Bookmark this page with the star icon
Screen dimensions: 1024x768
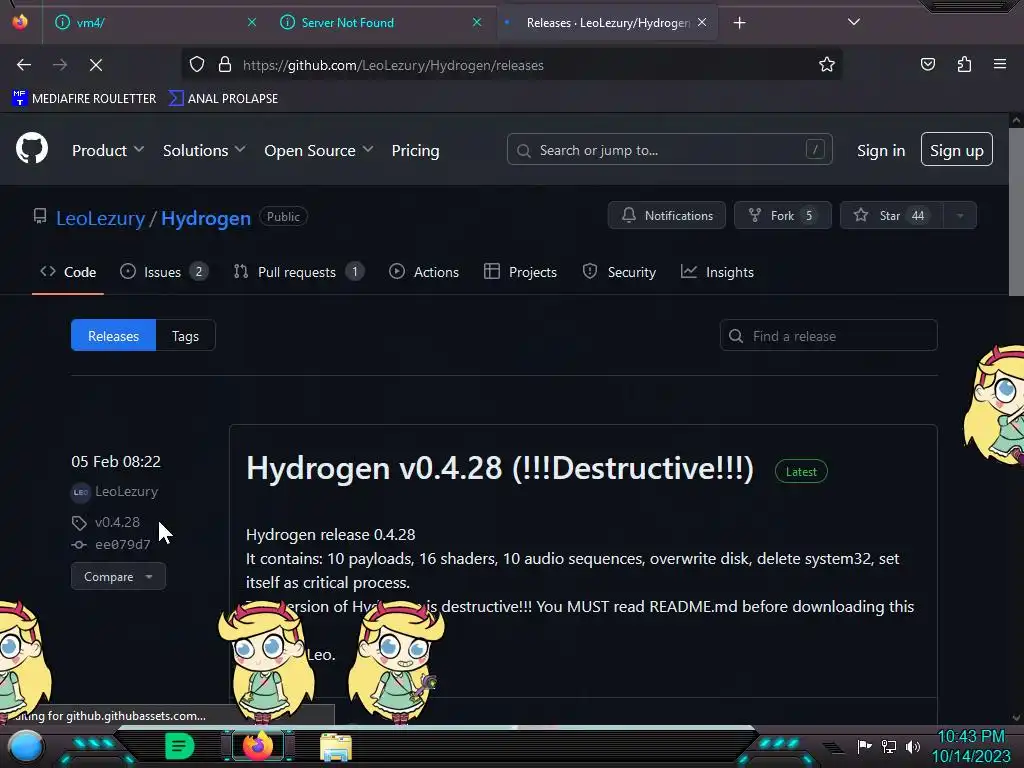point(827,65)
